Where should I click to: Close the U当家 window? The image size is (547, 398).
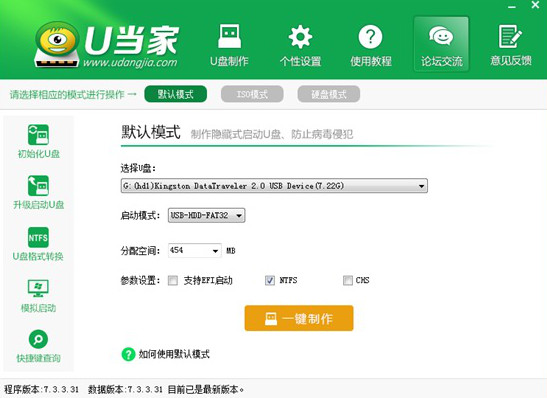(x=535, y=5)
